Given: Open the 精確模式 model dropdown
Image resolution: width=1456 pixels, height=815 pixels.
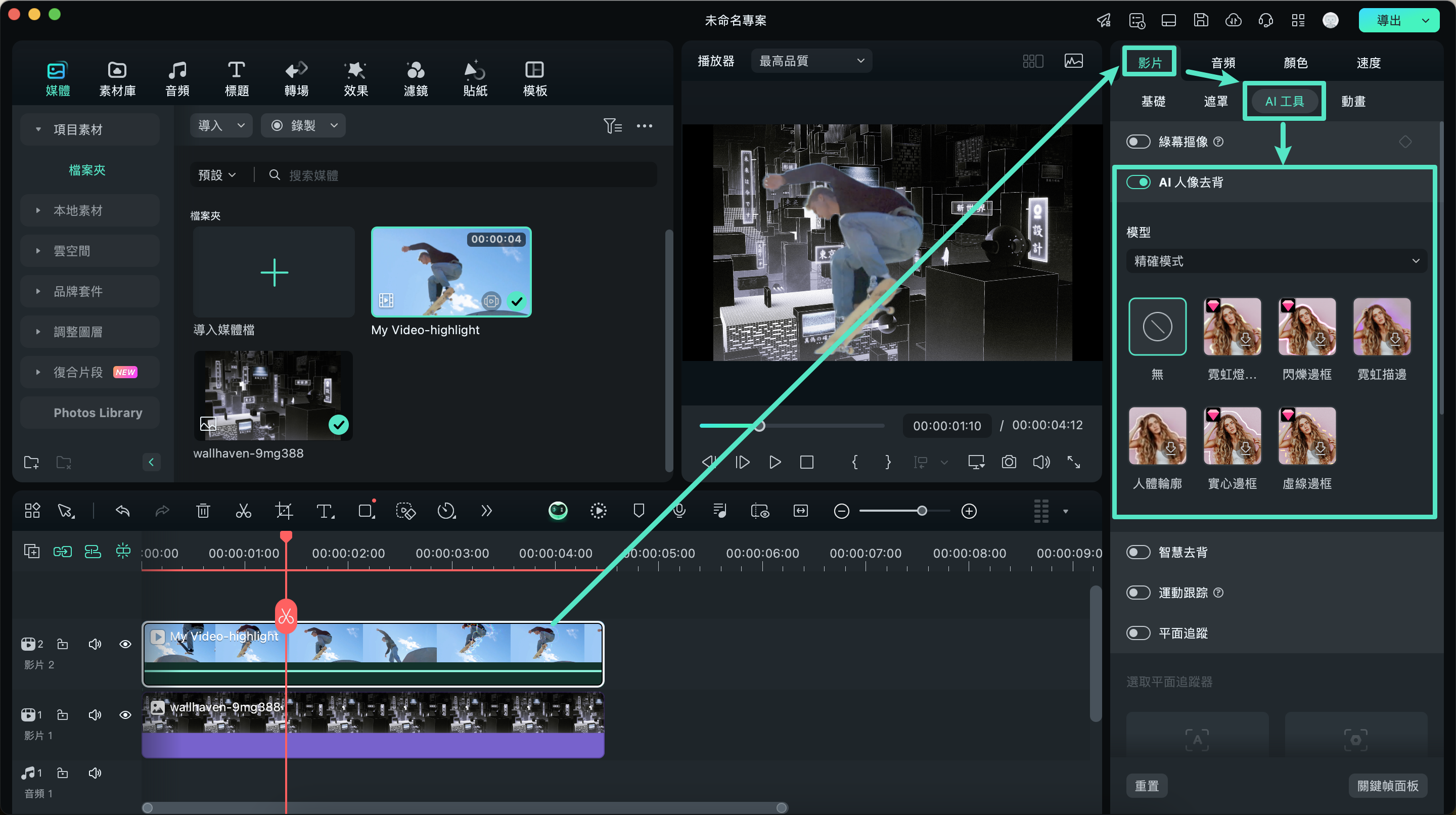Looking at the screenshot, I should pyautogui.click(x=1276, y=260).
